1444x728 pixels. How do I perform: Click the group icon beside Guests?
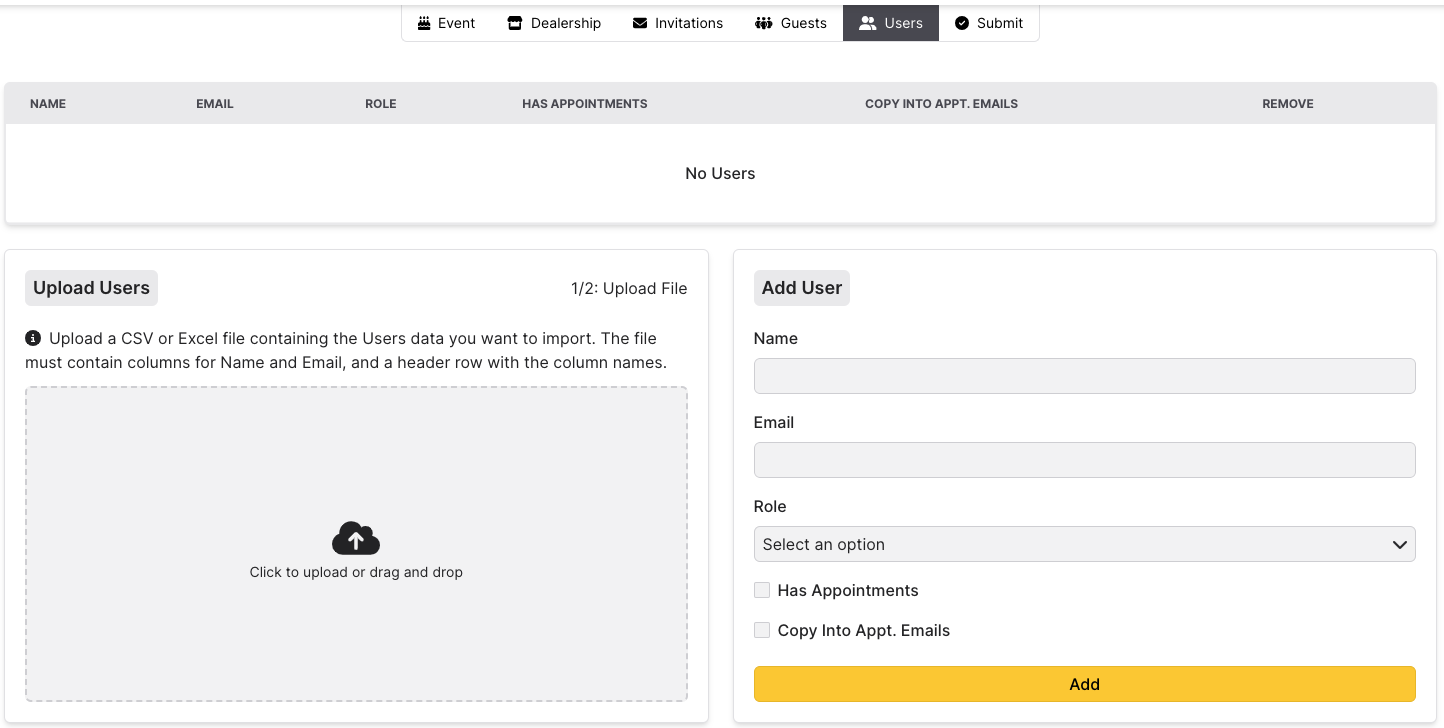(763, 22)
